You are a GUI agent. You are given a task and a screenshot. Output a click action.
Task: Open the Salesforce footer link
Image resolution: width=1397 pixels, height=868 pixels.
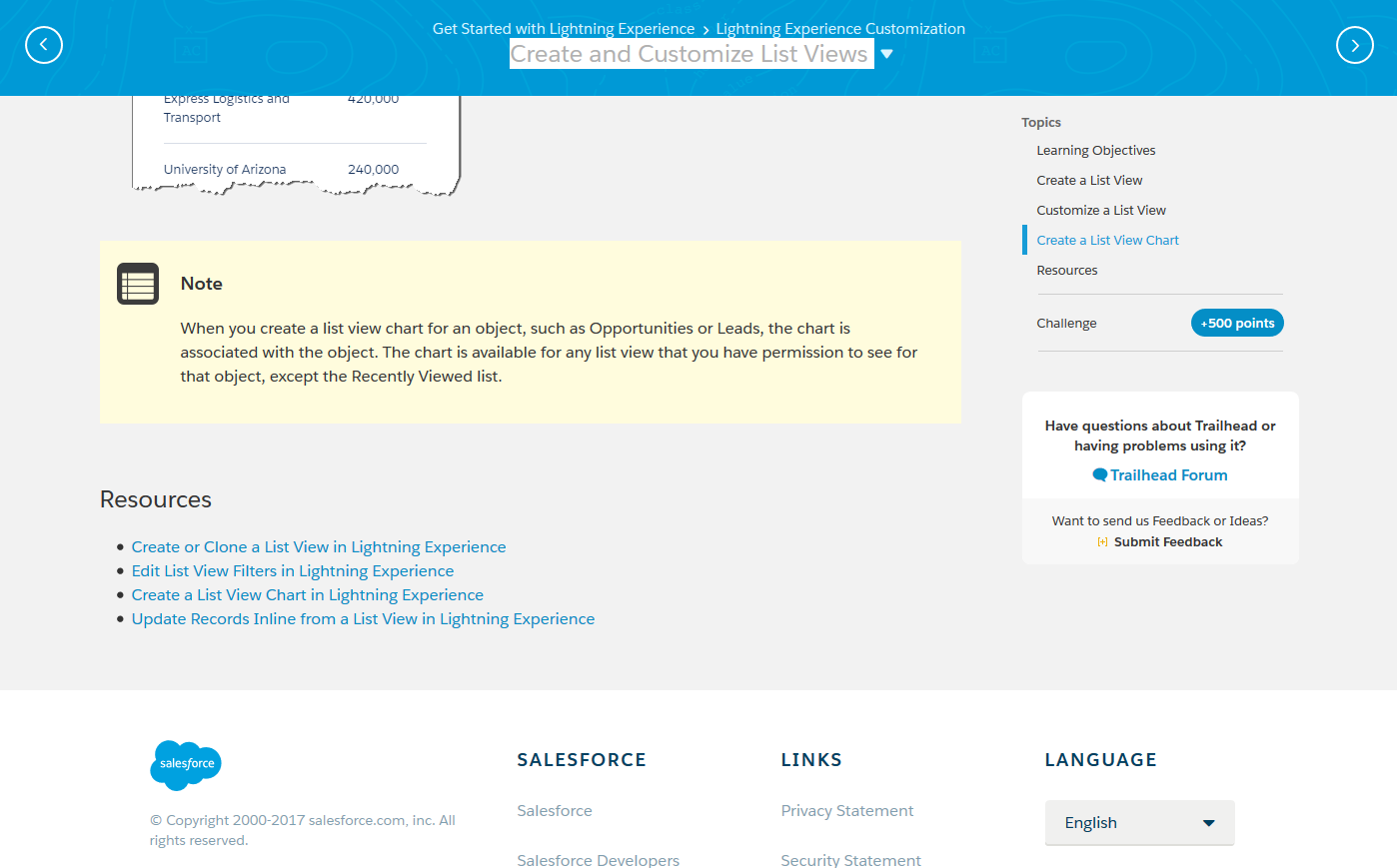pos(555,811)
